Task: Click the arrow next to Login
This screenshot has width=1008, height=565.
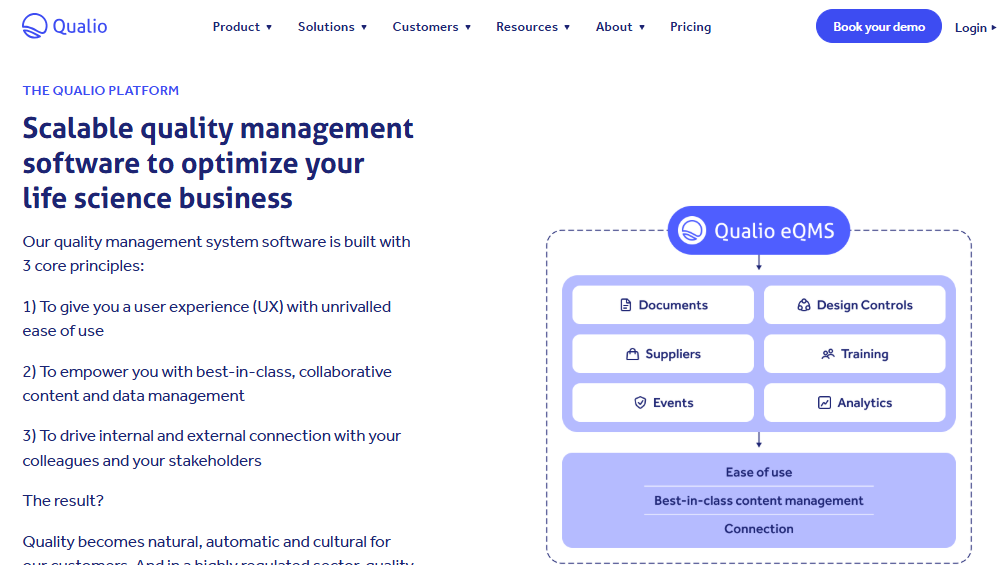Action: click(x=994, y=28)
